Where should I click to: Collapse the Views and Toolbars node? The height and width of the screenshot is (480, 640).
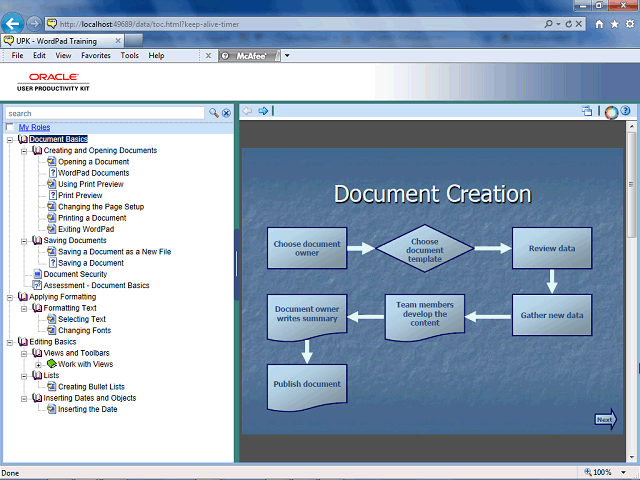point(24,354)
